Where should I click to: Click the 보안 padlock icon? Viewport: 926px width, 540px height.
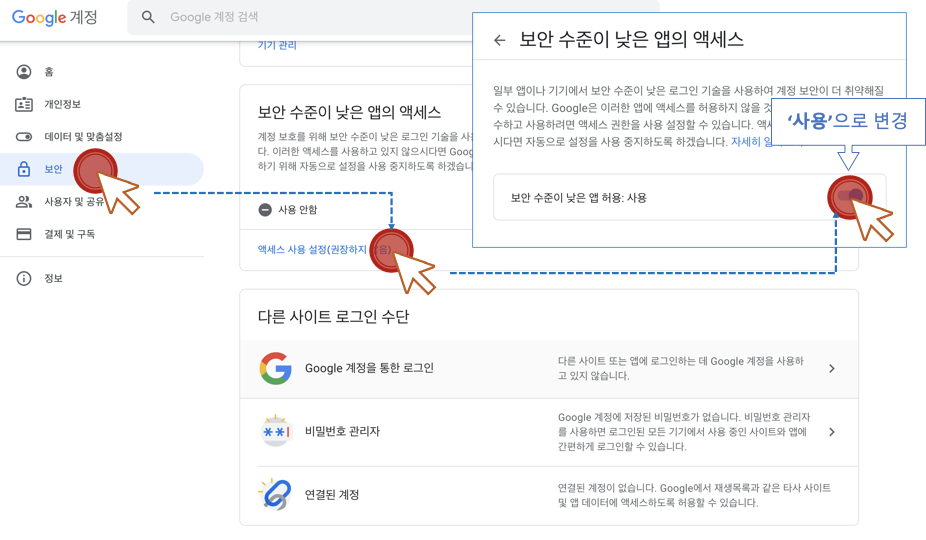(x=24, y=169)
